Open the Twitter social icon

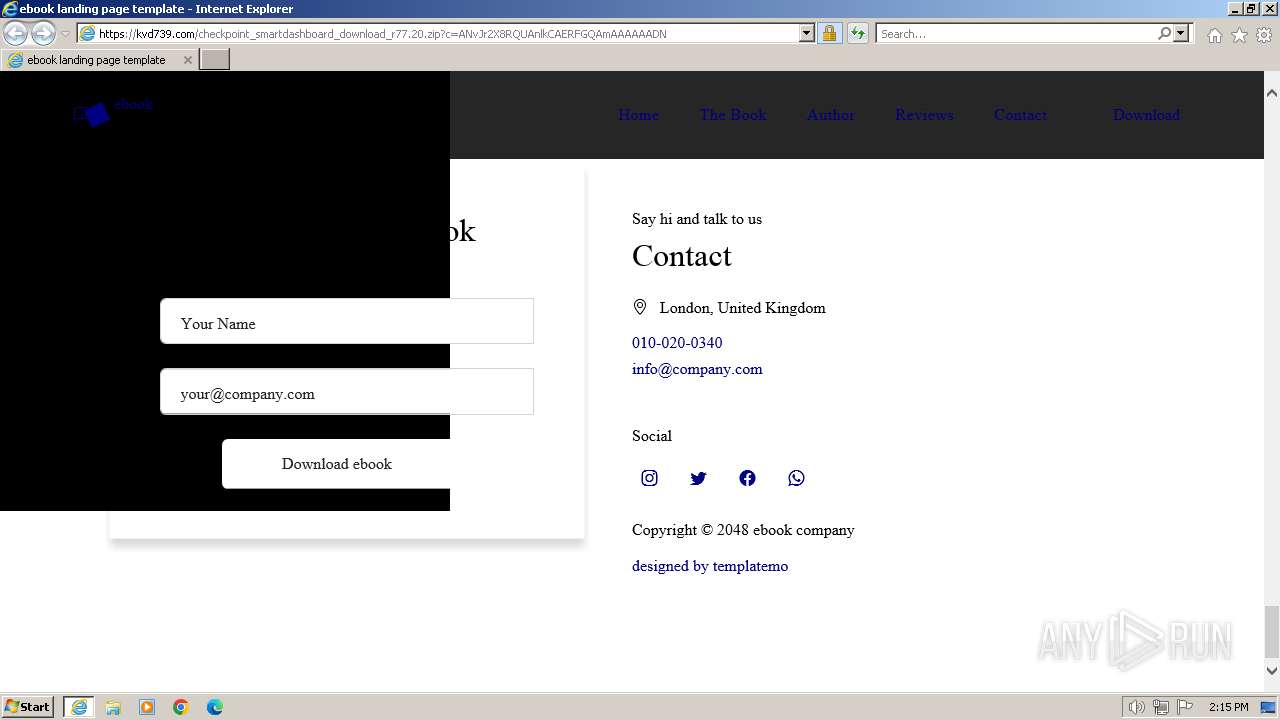[x=698, y=478]
